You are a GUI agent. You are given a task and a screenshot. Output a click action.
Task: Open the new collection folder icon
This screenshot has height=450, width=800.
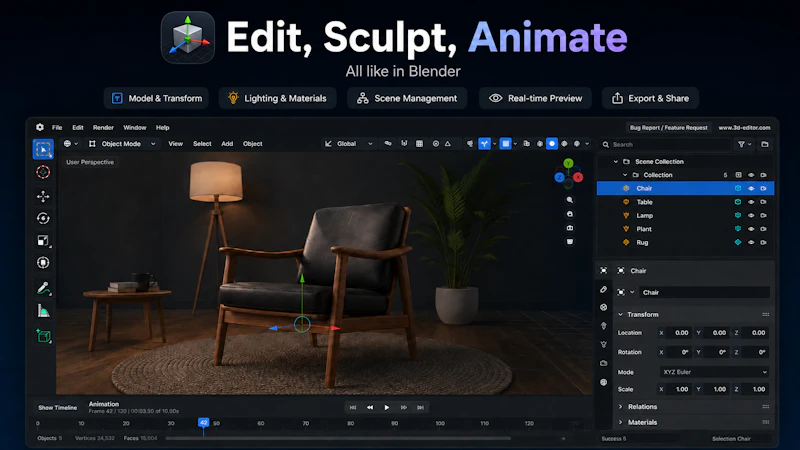(765, 144)
